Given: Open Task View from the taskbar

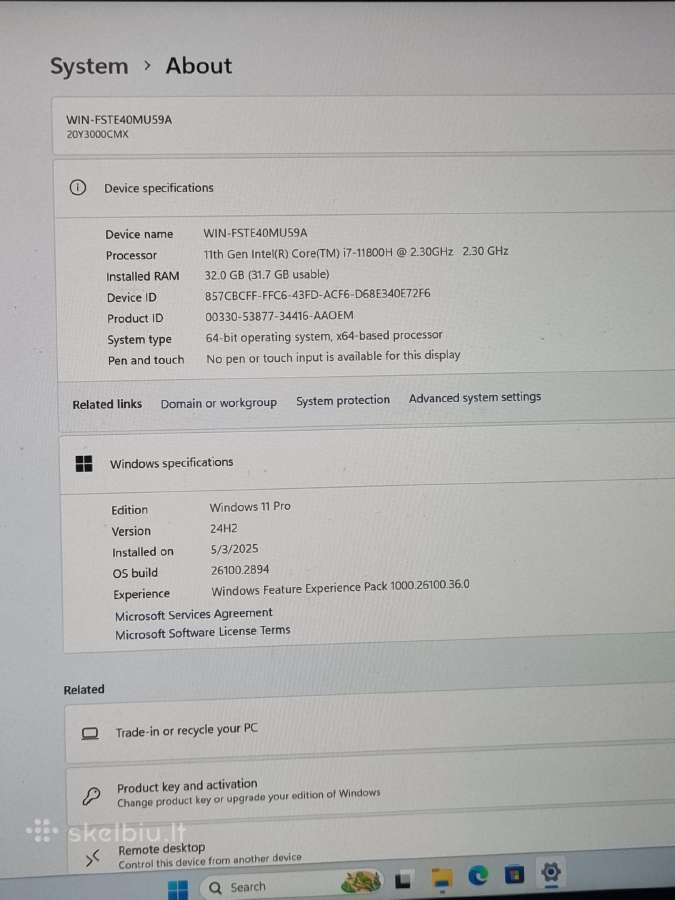Looking at the screenshot, I should [404, 880].
